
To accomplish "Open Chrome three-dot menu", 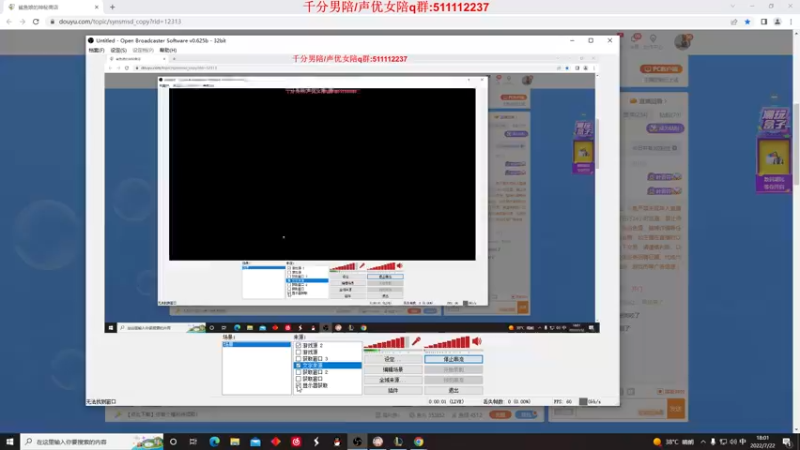I will (x=791, y=21).
